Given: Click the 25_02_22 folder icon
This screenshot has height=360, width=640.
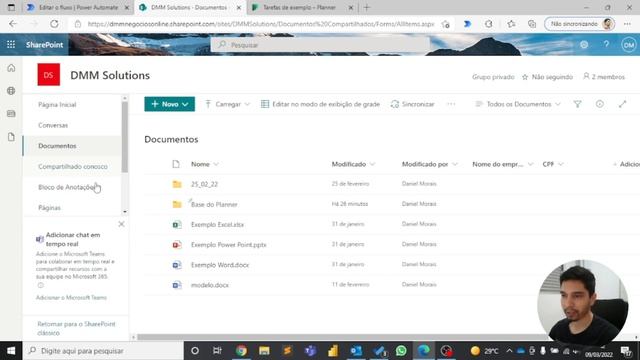Looking at the screenshot, I should click(x=177, y=184).
